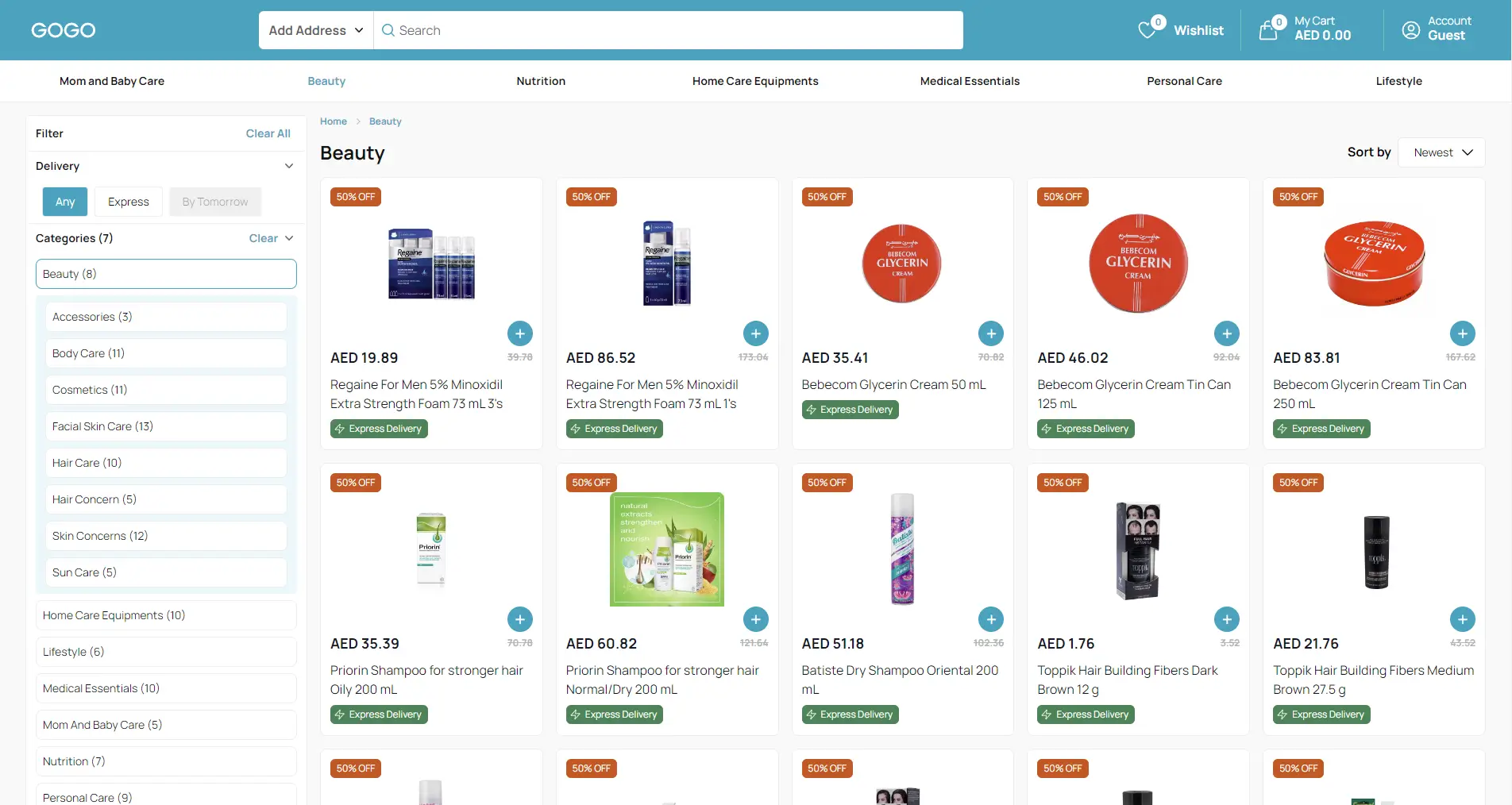Toggle the Beauty (8) category filter

click(x=166, y=274)
